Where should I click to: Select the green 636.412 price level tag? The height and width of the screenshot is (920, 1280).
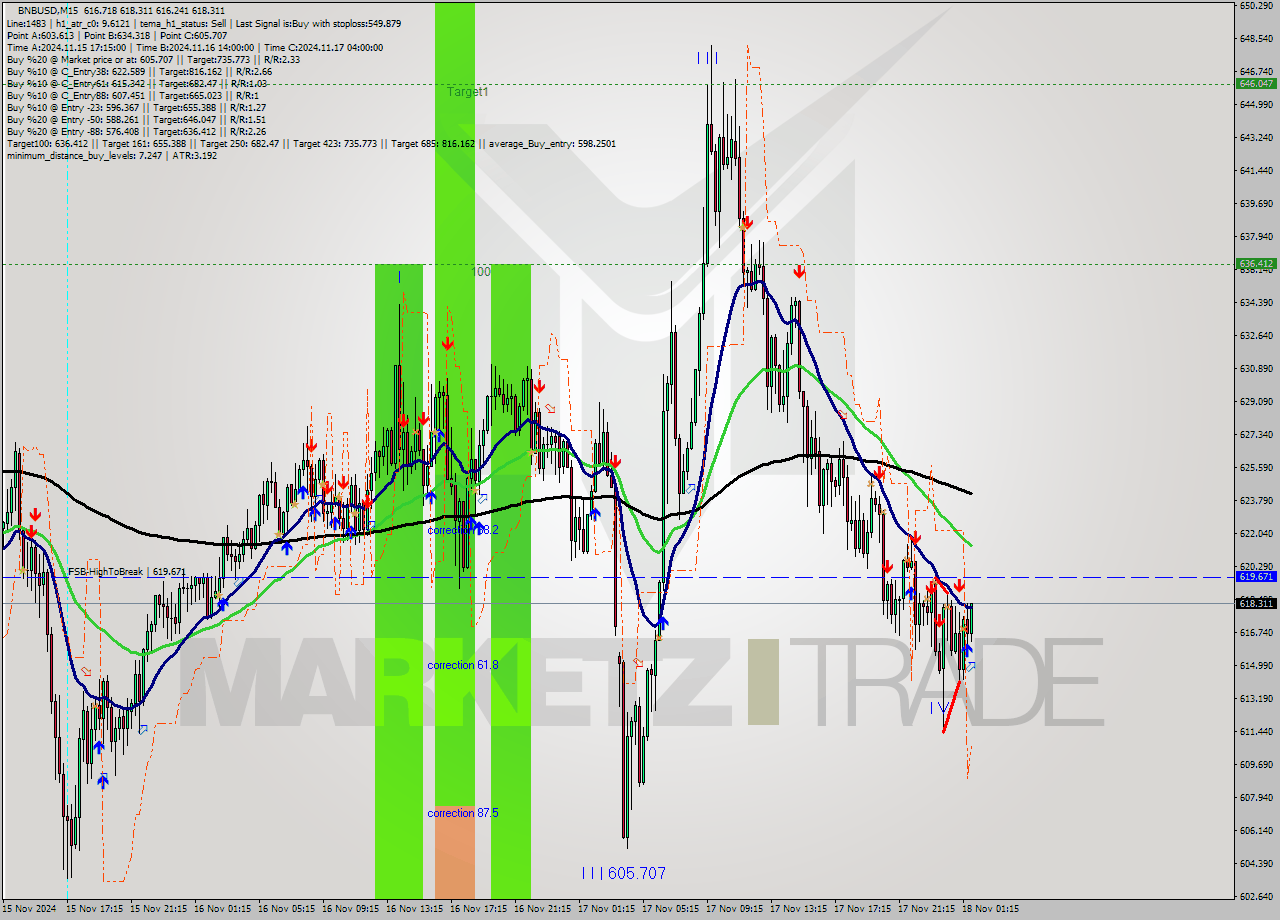(1256, 264)
